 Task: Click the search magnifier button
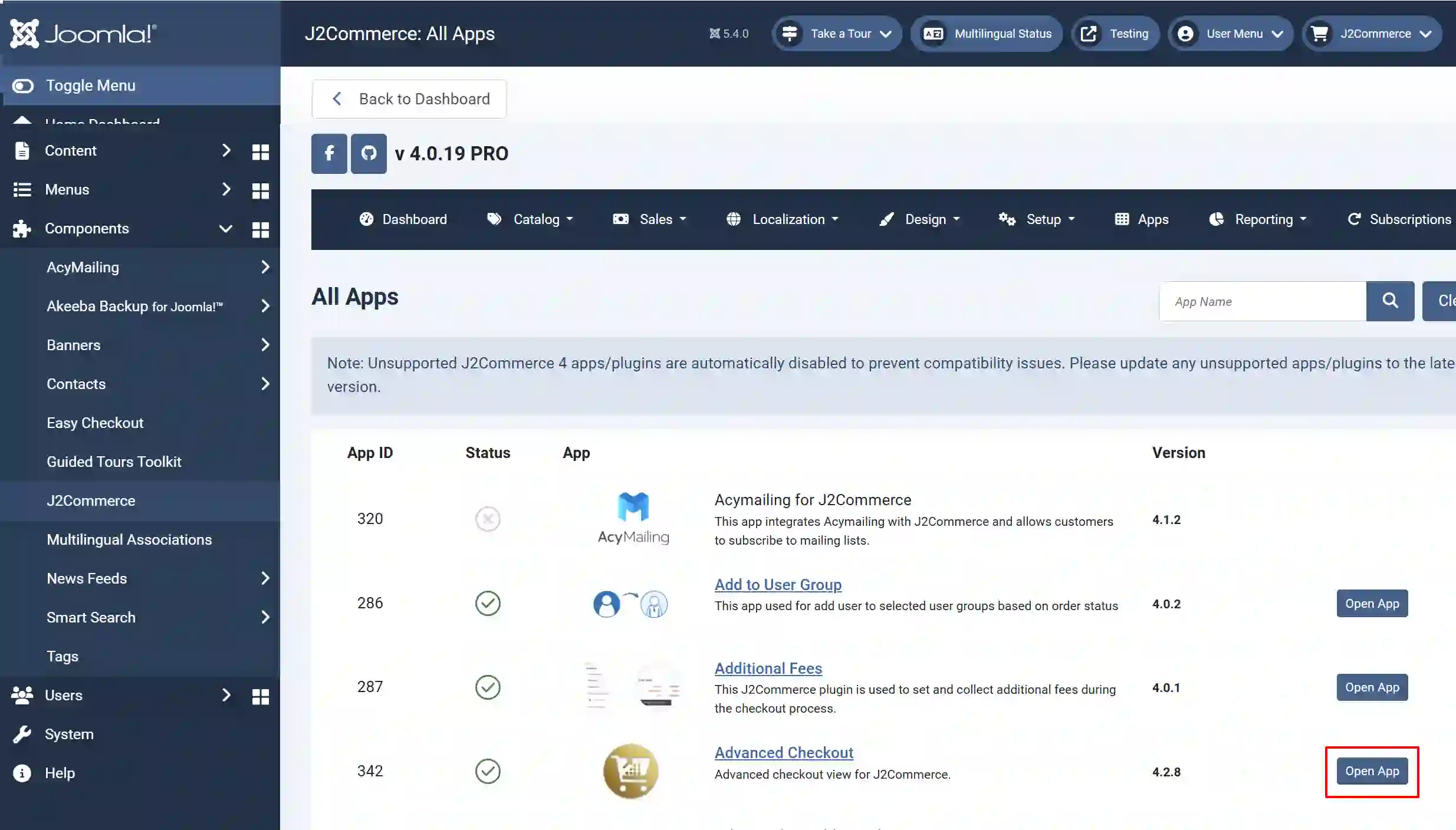pyautogui.click(x=1390, y=301)
